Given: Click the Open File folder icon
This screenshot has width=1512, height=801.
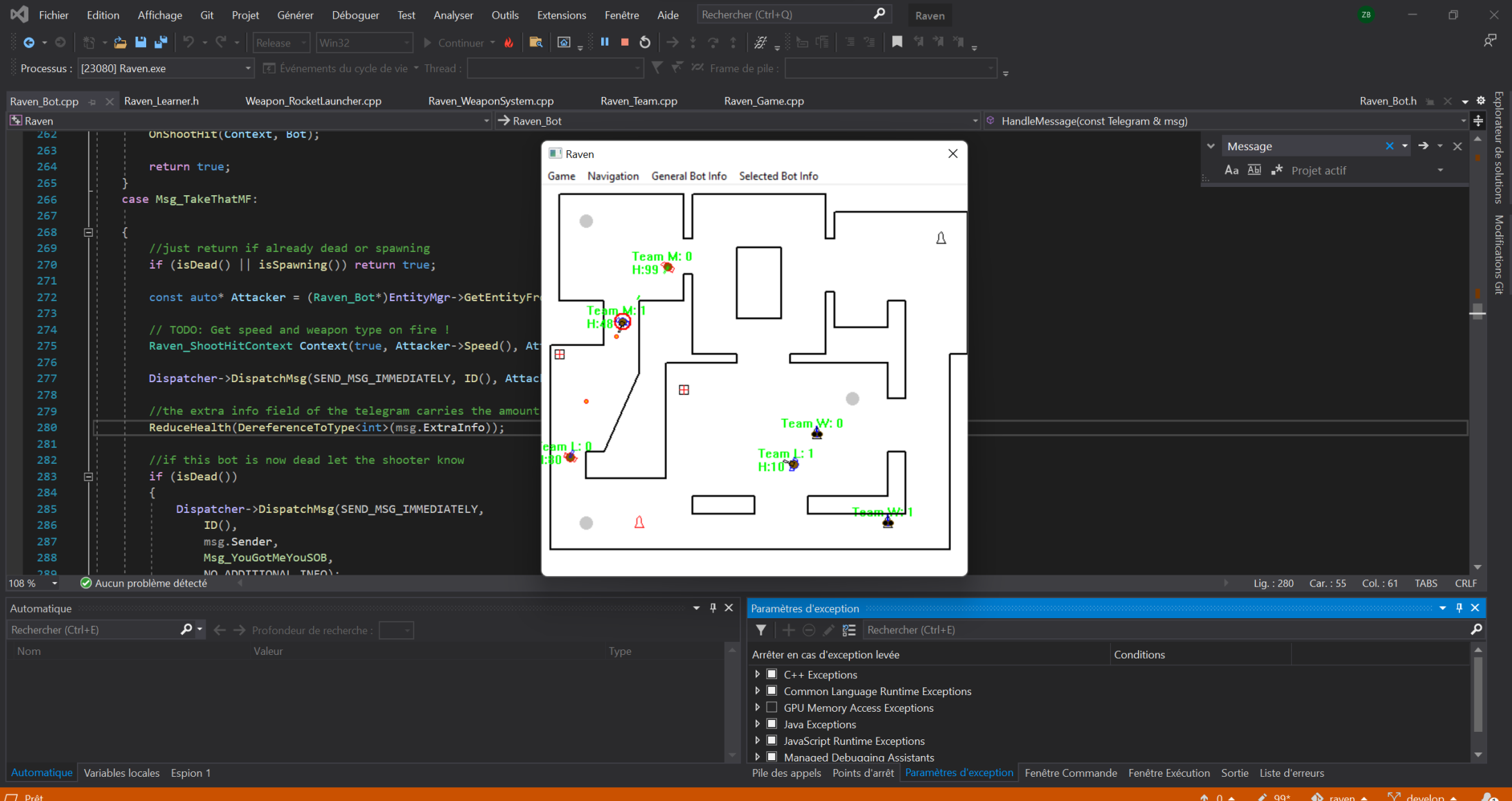Looking at the screenshot, I should [120, 42].
